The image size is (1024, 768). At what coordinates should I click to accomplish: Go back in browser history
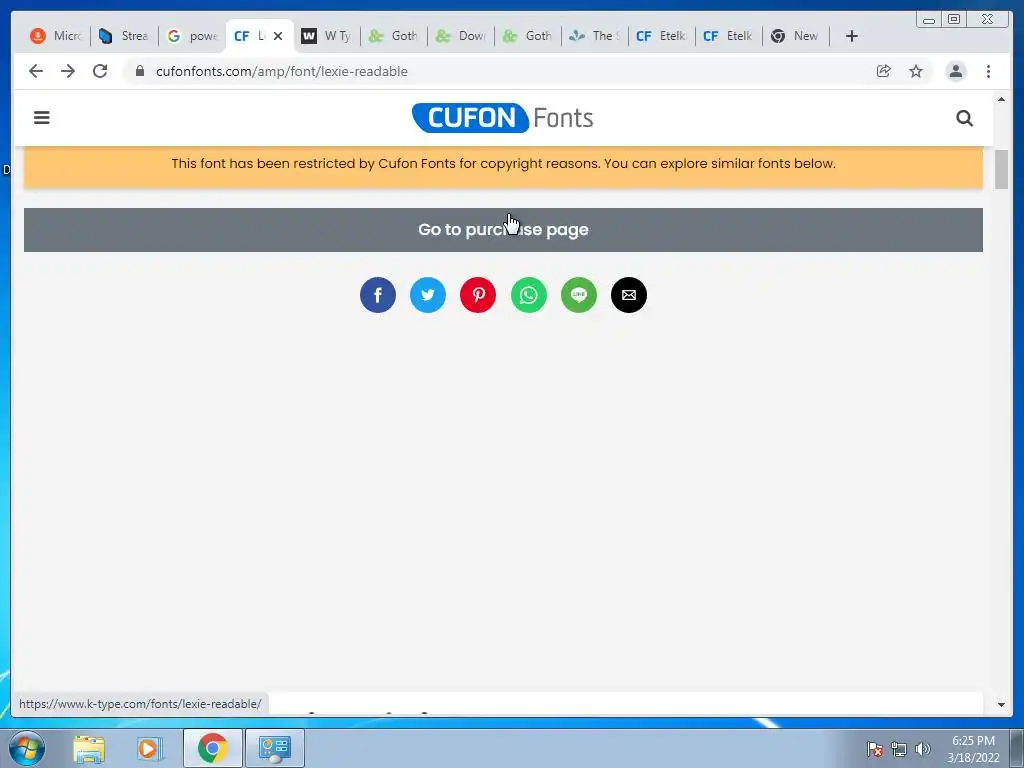36,71
